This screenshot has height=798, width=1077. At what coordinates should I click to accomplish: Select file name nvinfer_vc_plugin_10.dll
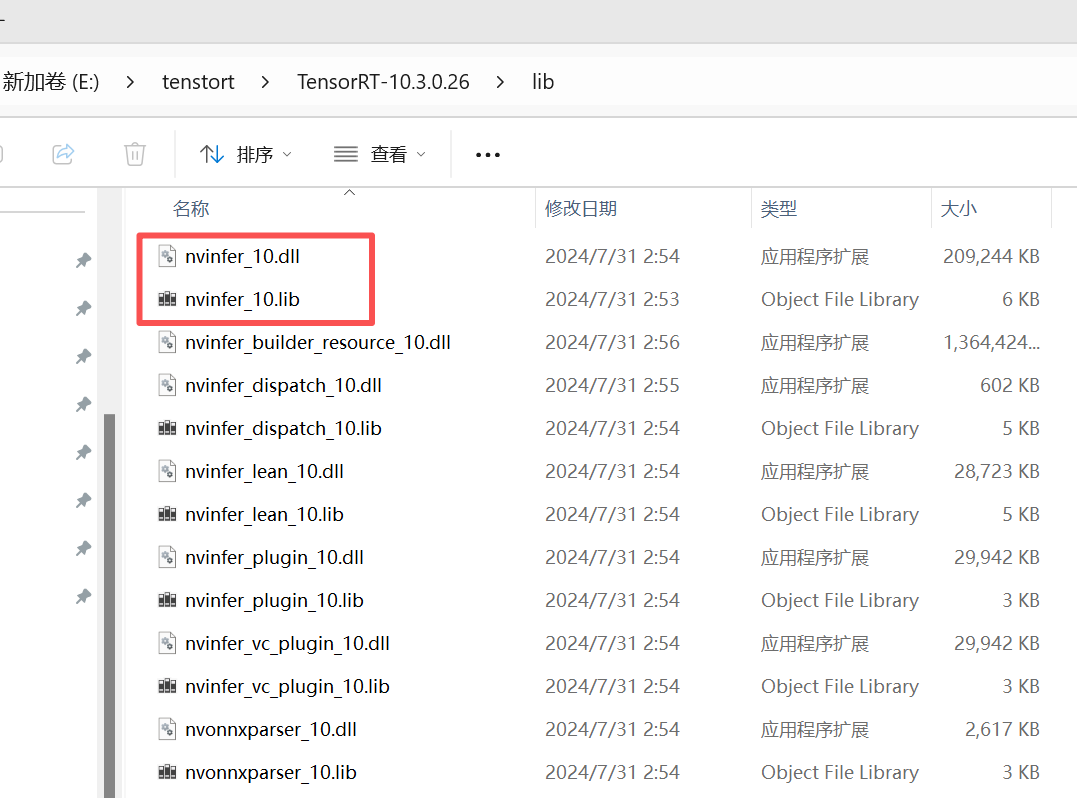point(287,643)
